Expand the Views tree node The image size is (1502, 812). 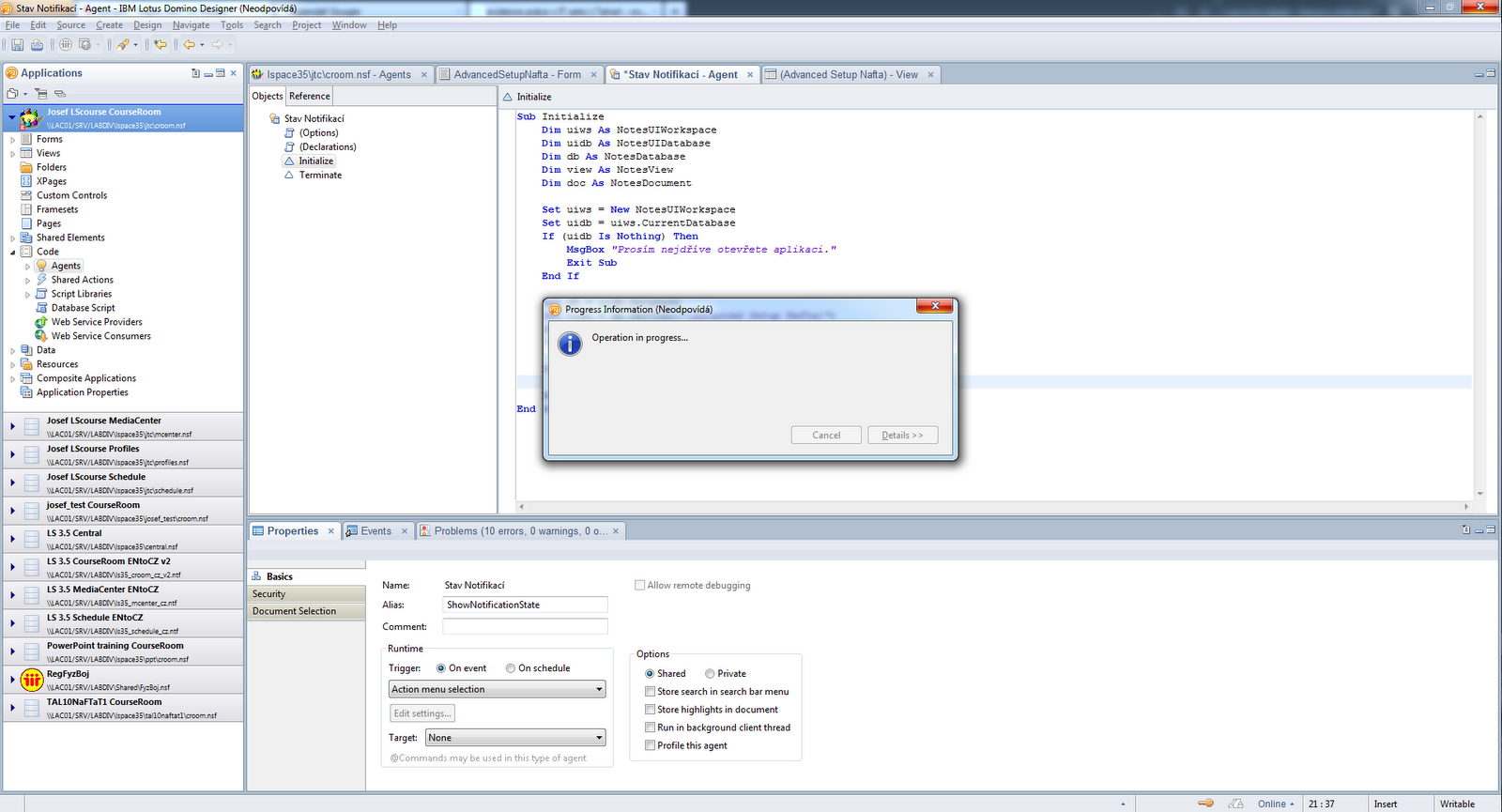point(13,154)
